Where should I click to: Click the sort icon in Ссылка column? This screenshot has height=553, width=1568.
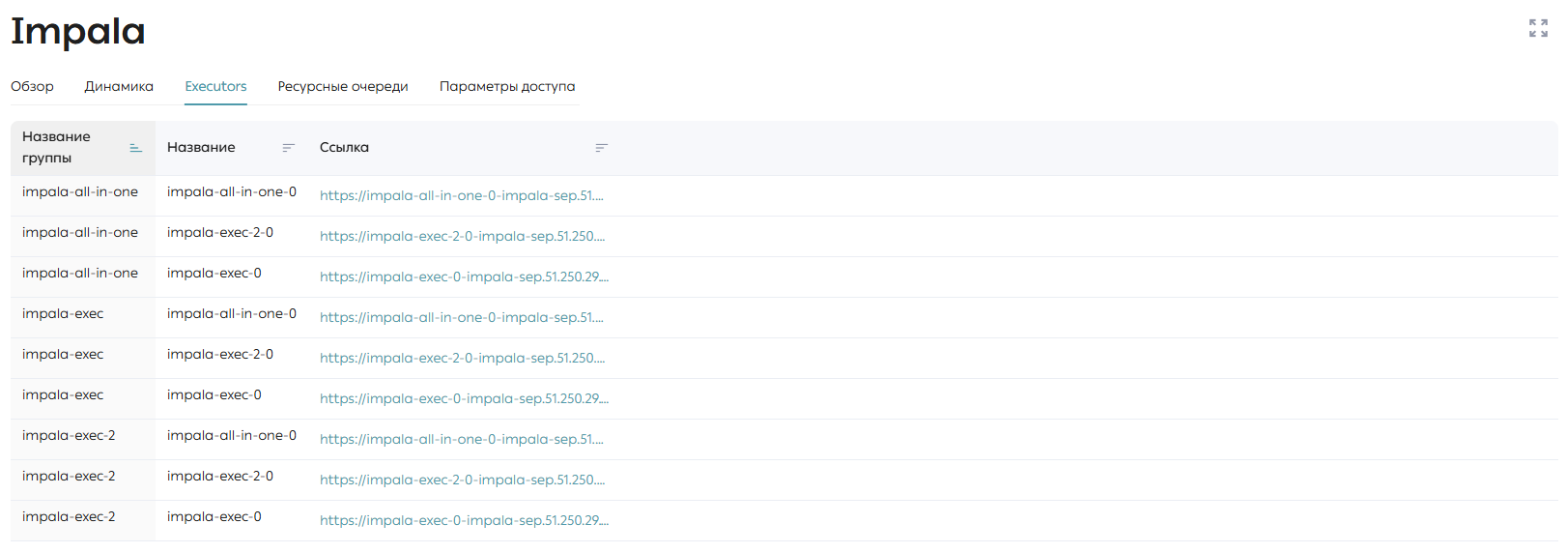[x=601, y=148]
